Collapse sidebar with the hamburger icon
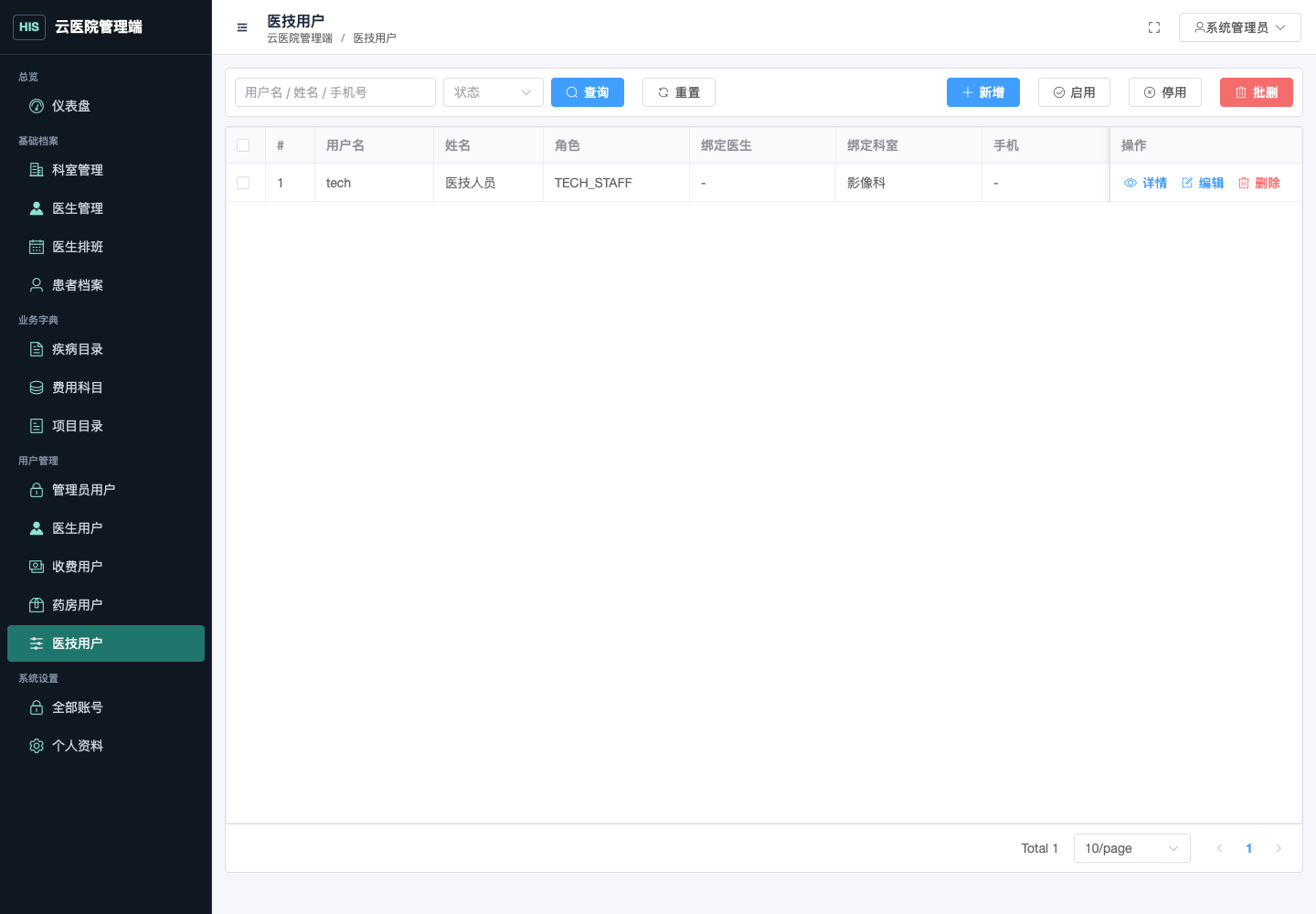The image size is (1316, 914). coord(242,27)
